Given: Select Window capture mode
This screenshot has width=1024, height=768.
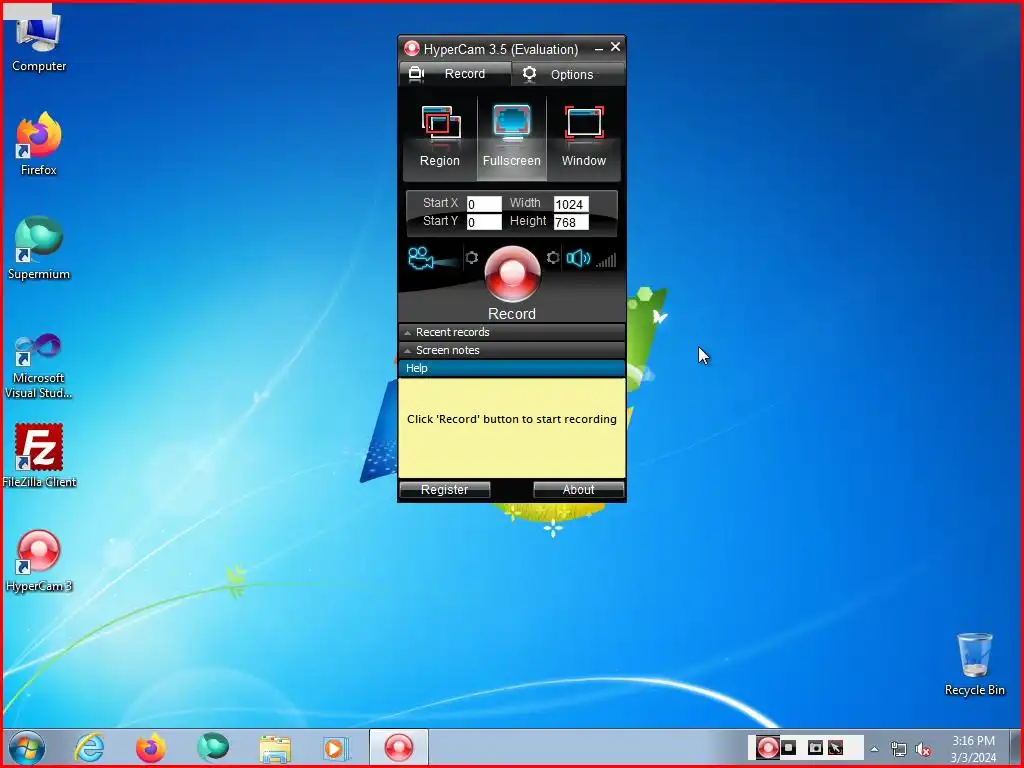Looking at the screenshot, I should (x=583, y=137).
